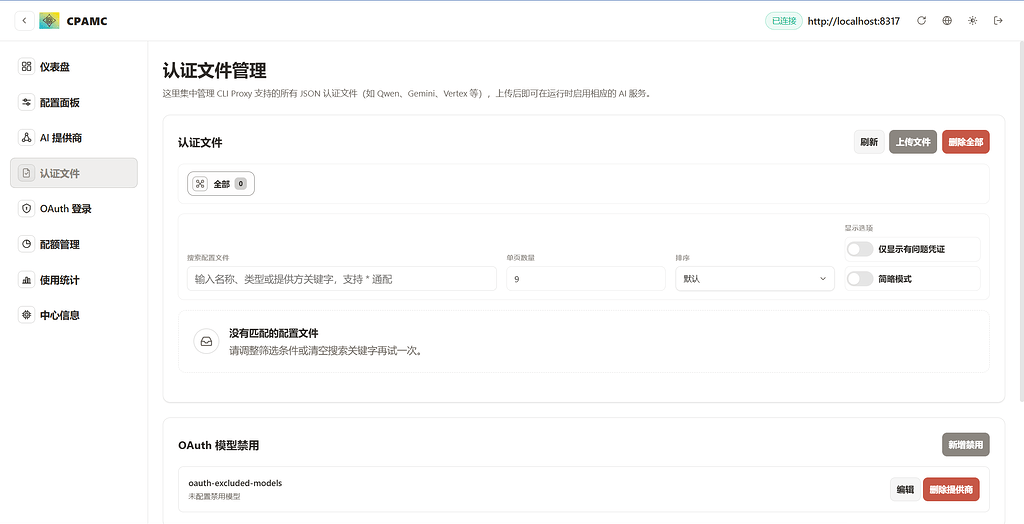This screenshot has height=524, width=1024.
Task: Click the 上传文件 button
Action: point(913,142)
